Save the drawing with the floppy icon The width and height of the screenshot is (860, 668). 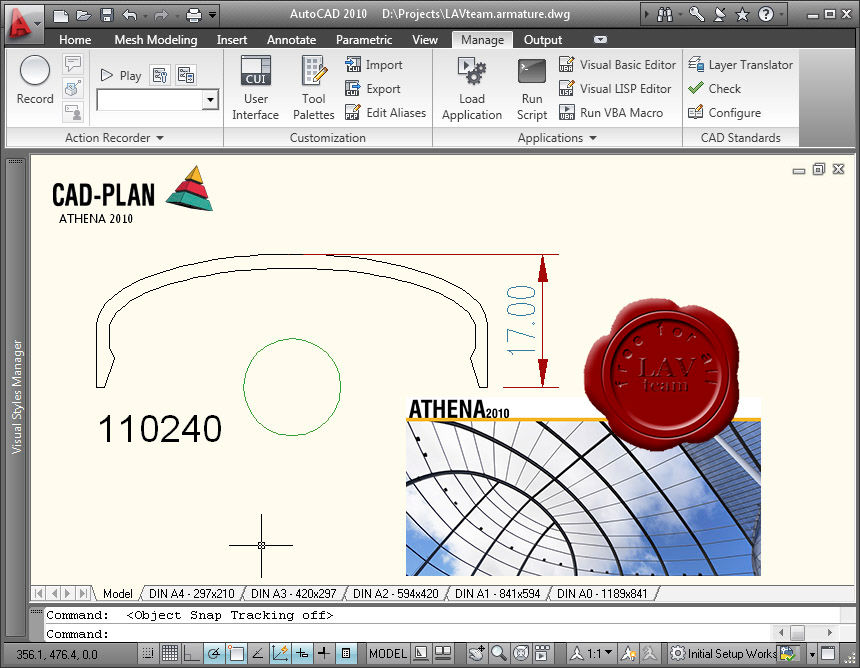coord(107,15)
